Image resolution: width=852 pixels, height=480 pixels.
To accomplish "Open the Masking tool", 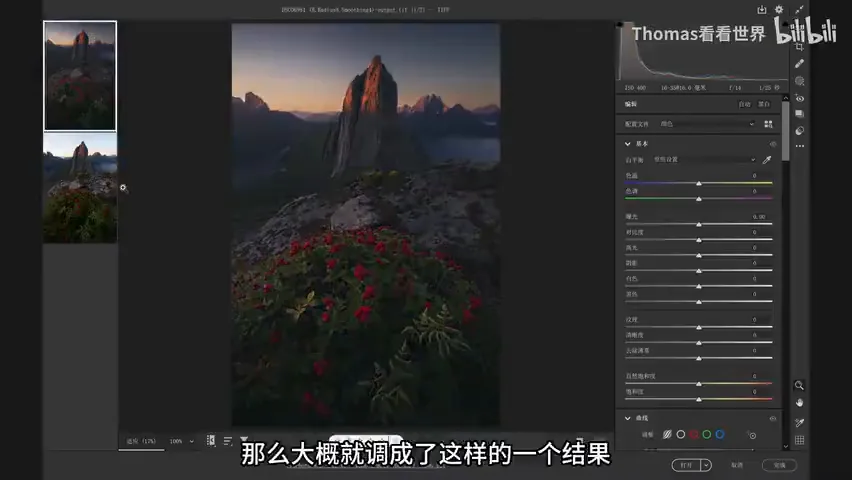I will click(x=799, y=81).
